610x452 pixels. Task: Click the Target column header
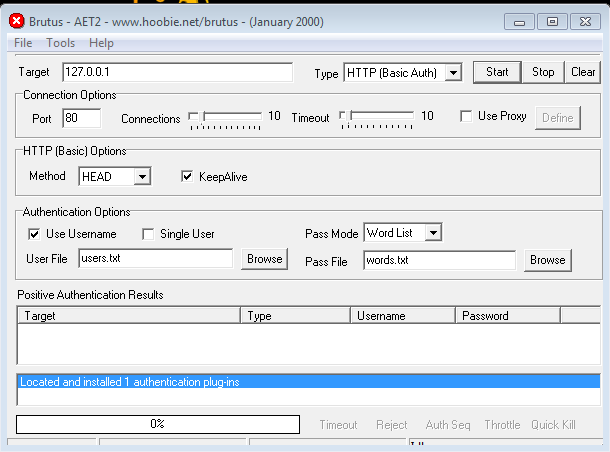129,315
